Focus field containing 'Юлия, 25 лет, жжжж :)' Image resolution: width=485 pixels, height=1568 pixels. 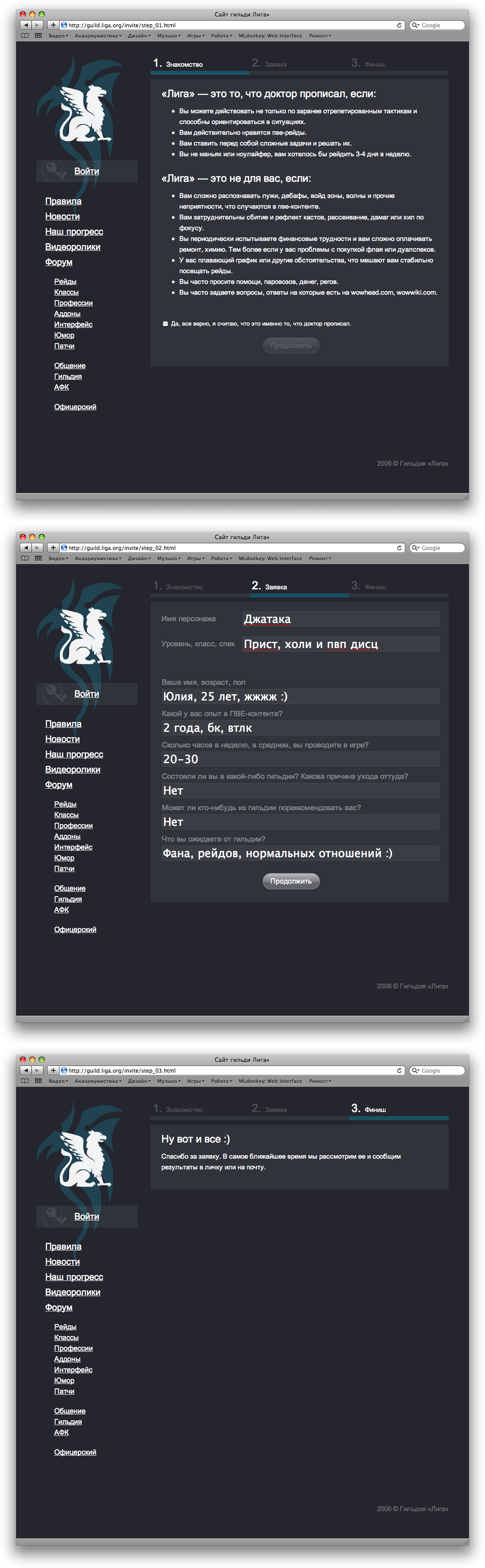point(300,696)
